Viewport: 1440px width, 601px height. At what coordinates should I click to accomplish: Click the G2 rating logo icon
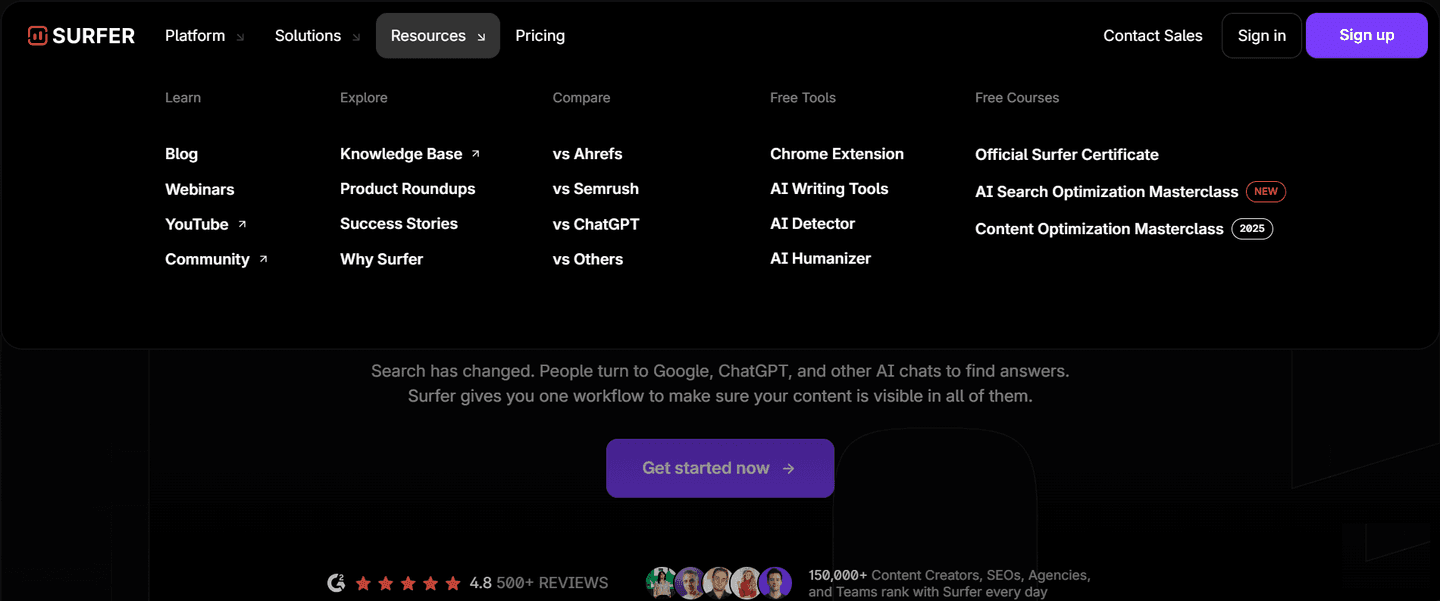pyautogui.click(x=336, y=583)
